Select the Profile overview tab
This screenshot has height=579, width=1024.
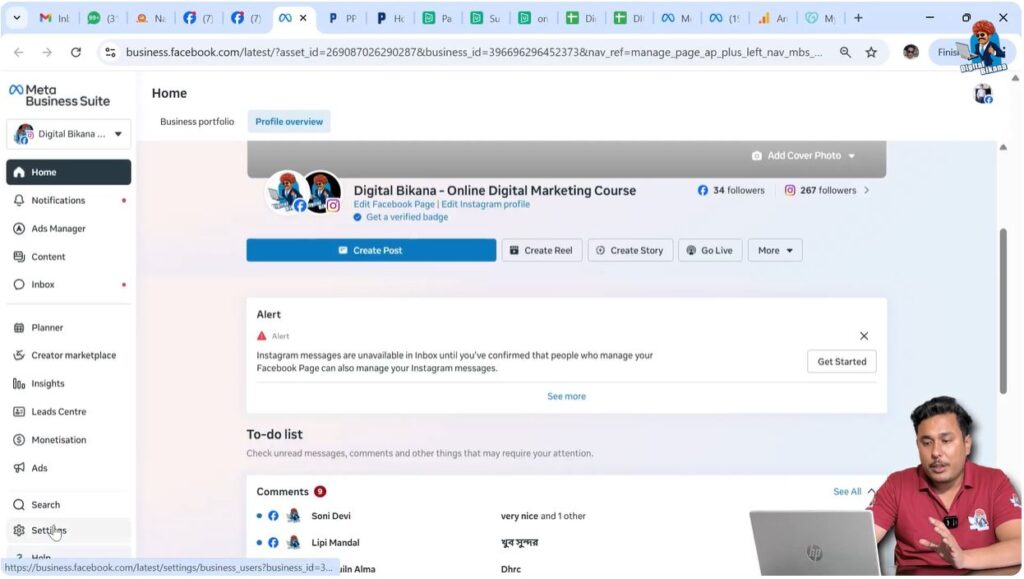[x=288, y=121]
